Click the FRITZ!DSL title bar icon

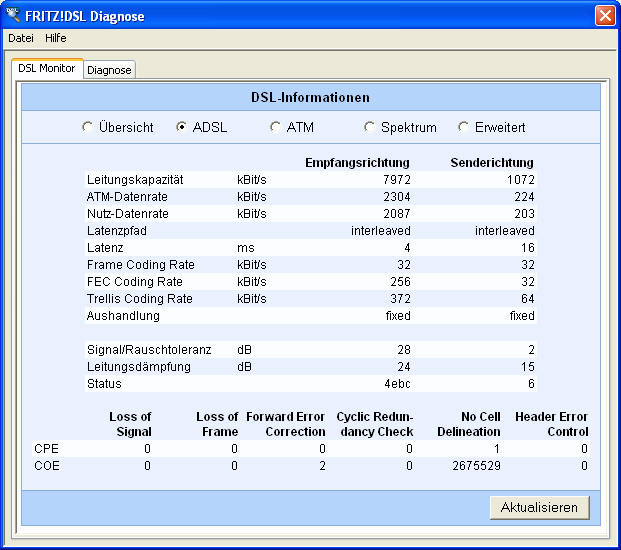(13, 15)
